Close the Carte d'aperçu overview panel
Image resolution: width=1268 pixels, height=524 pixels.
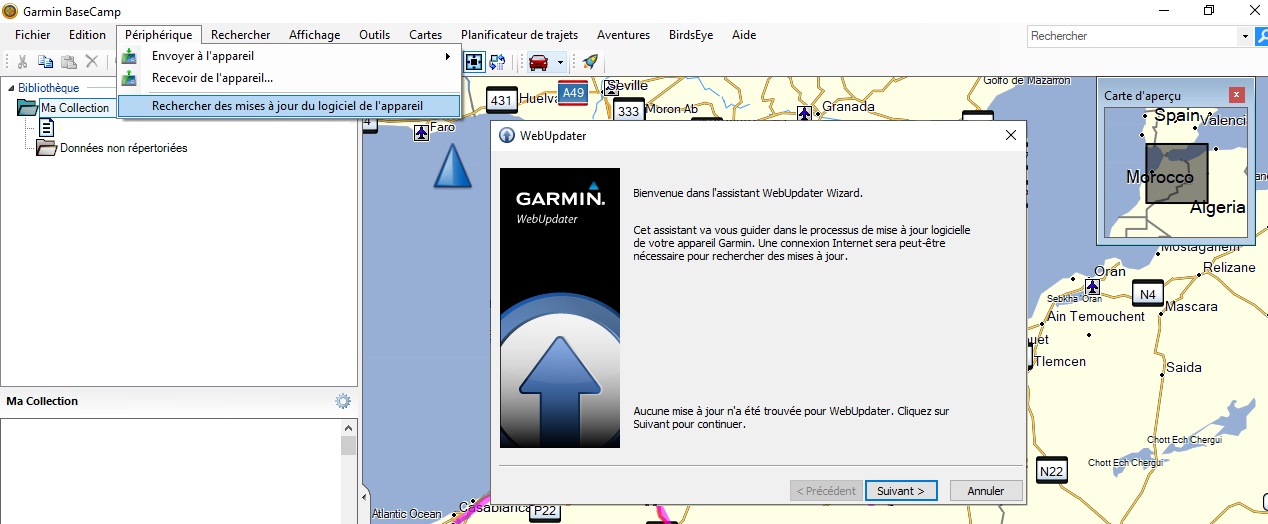[x=1237, y=95]
